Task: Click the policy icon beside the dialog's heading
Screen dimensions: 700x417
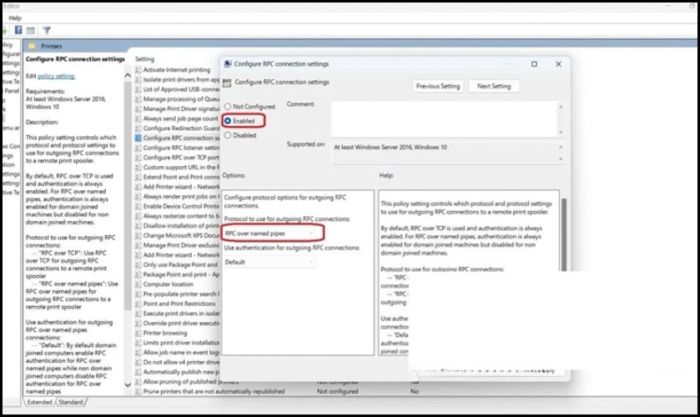Action: [x=227, y=82]
